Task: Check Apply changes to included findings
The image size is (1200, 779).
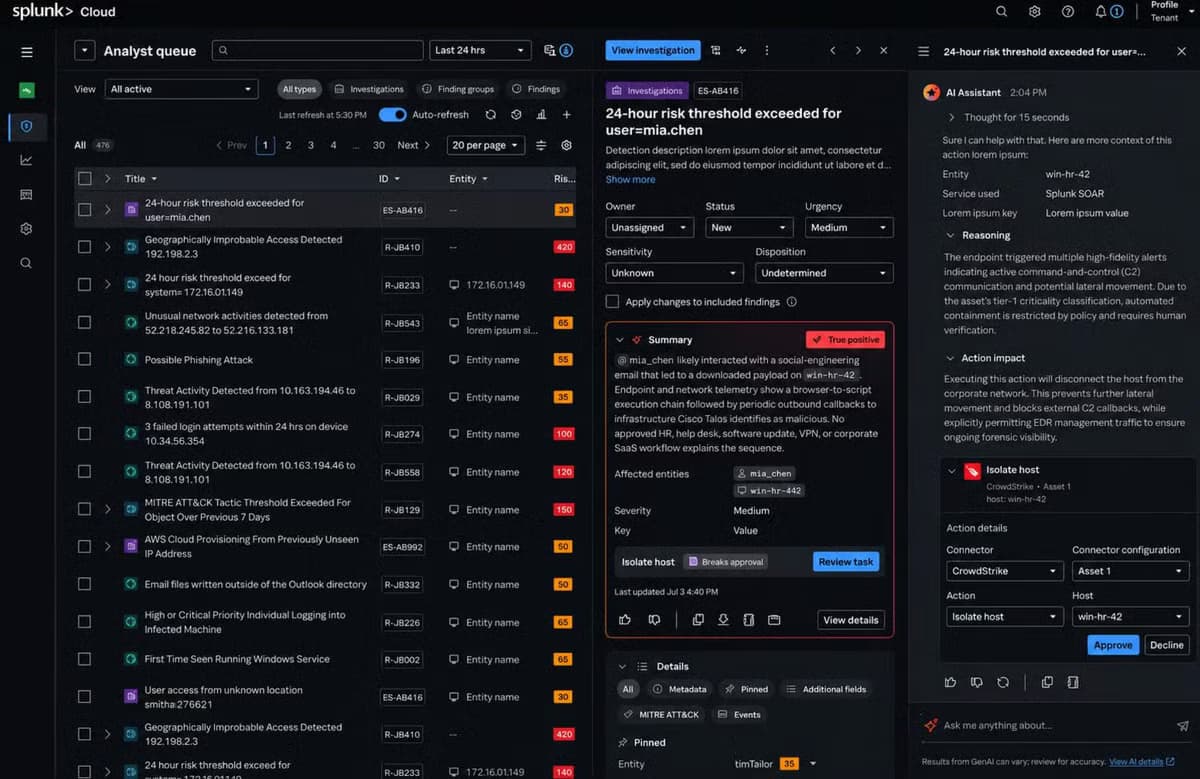Action: click(x=612, y=301)
